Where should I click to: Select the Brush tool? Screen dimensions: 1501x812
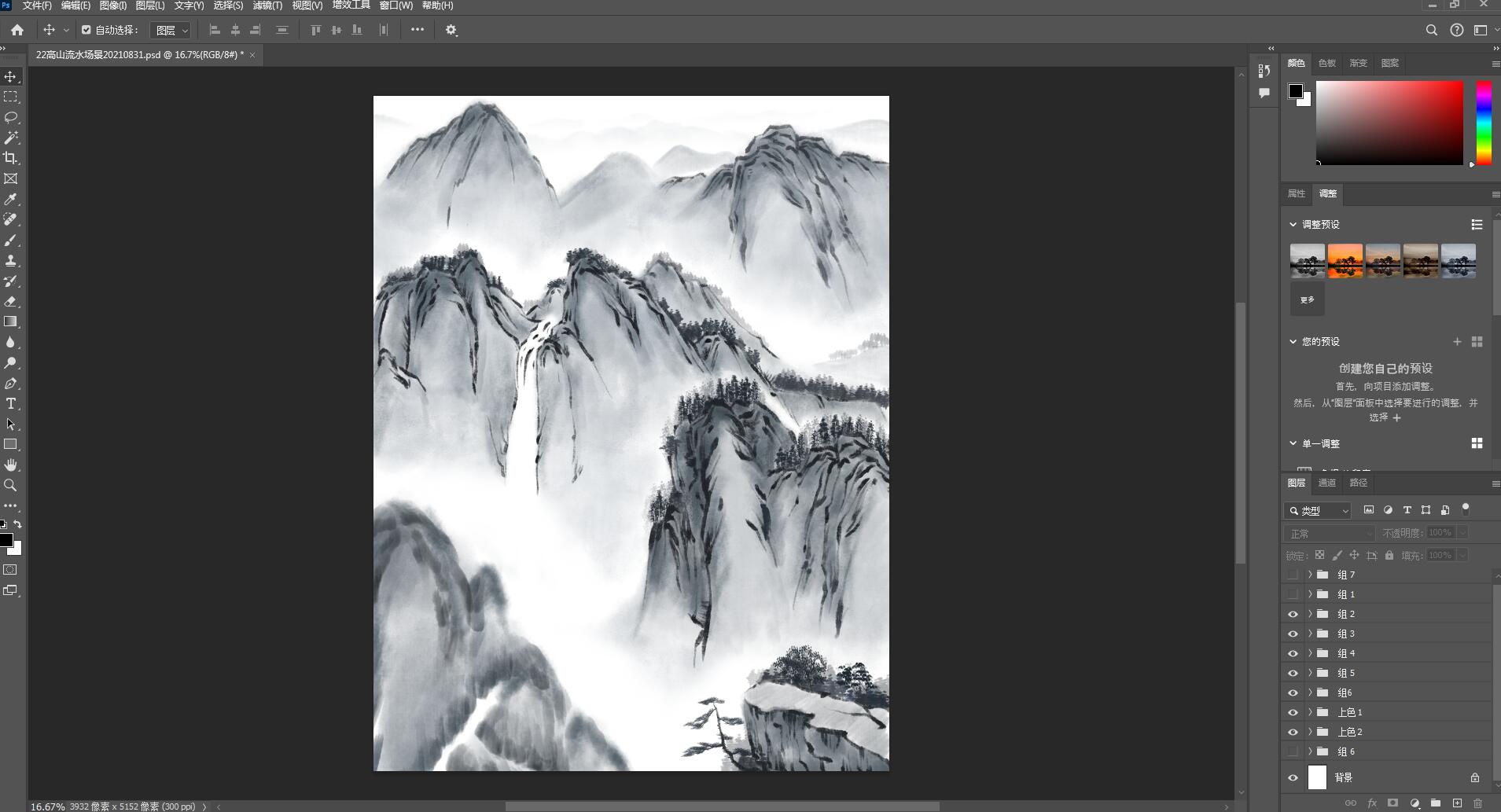(10, 240)
